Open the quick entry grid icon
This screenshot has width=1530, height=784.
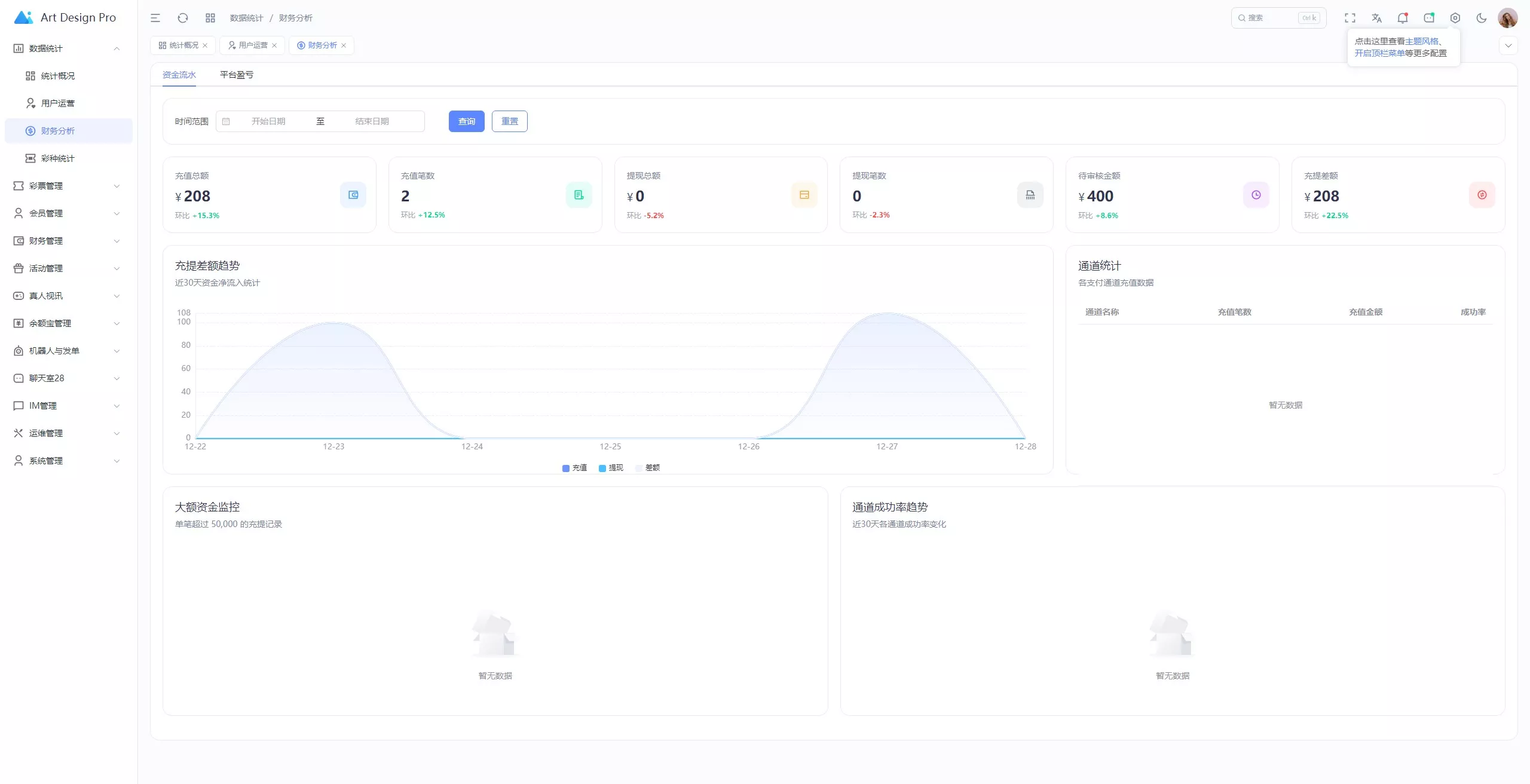coord(210,18)
